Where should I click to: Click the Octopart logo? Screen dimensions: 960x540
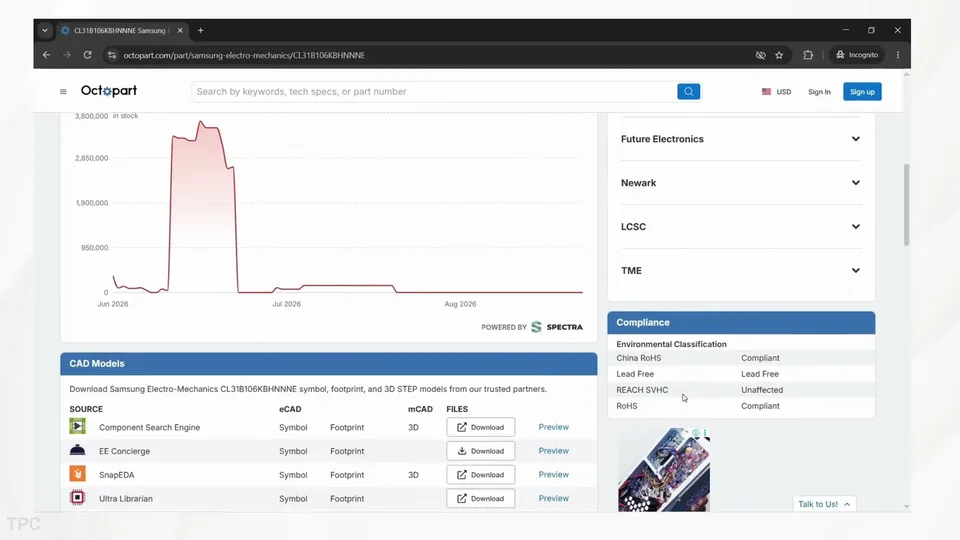pos(109,91)
